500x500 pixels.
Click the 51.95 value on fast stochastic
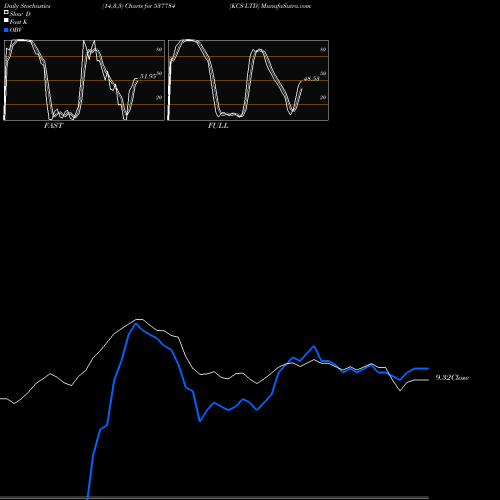click(148, 76)
